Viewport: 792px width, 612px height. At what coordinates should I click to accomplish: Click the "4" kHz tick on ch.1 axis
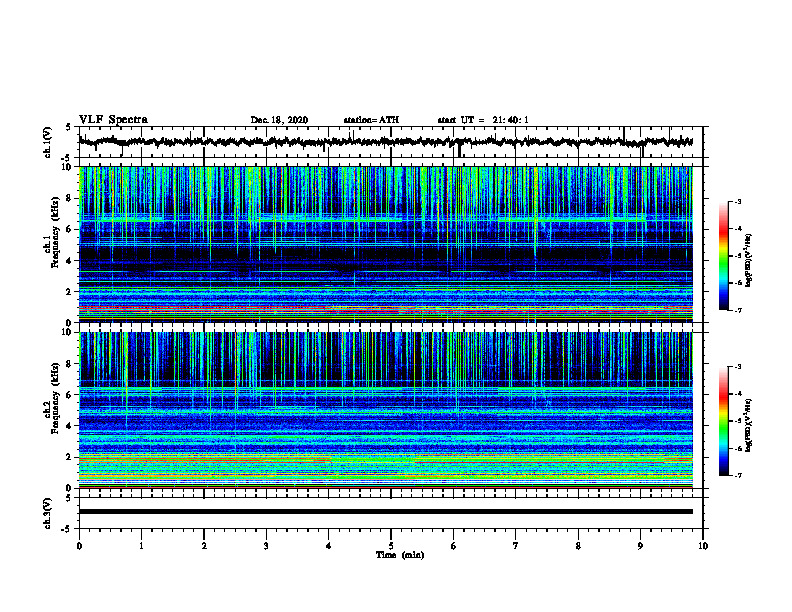point(69,261)
